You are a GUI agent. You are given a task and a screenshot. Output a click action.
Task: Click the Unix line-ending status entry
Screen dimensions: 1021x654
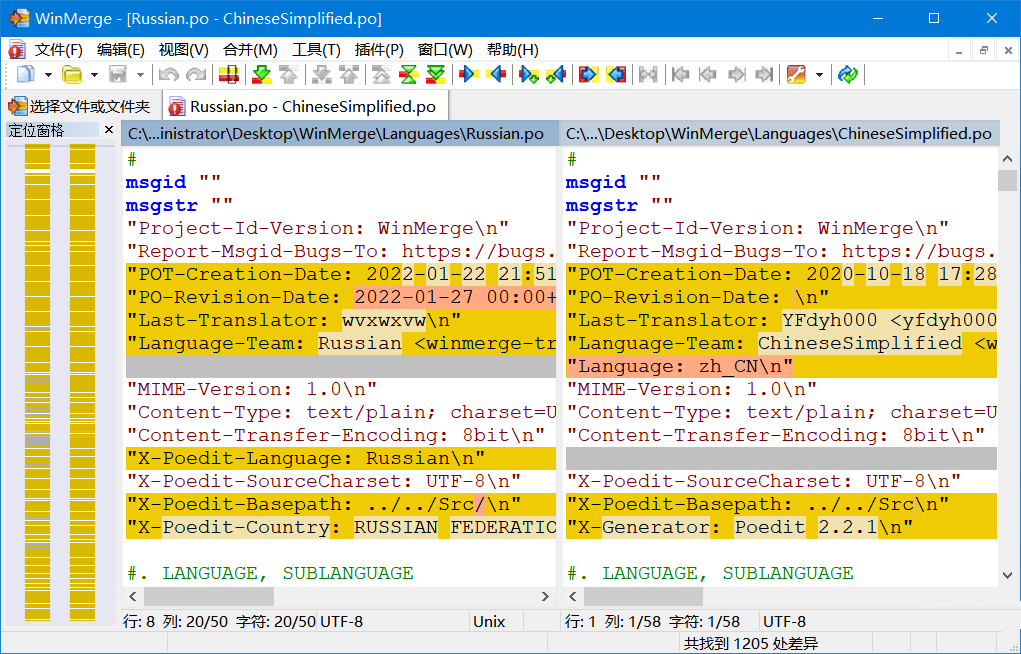(x=489, y=621)
